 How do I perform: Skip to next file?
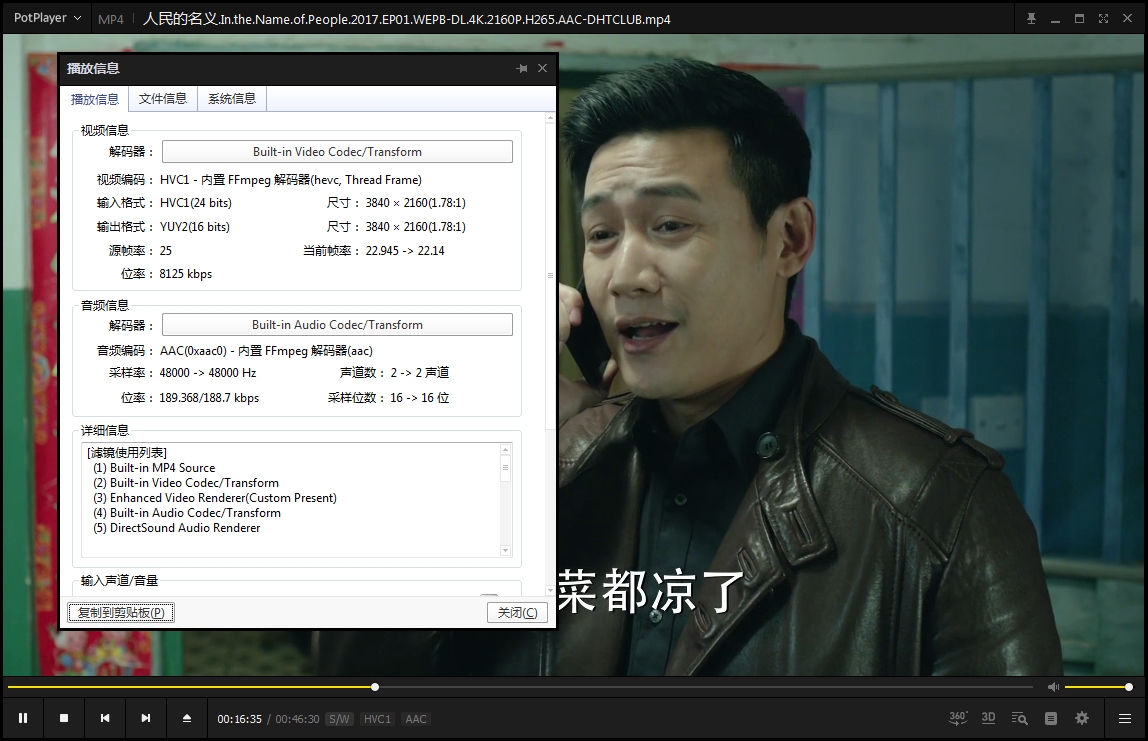(x=146, y=718)
